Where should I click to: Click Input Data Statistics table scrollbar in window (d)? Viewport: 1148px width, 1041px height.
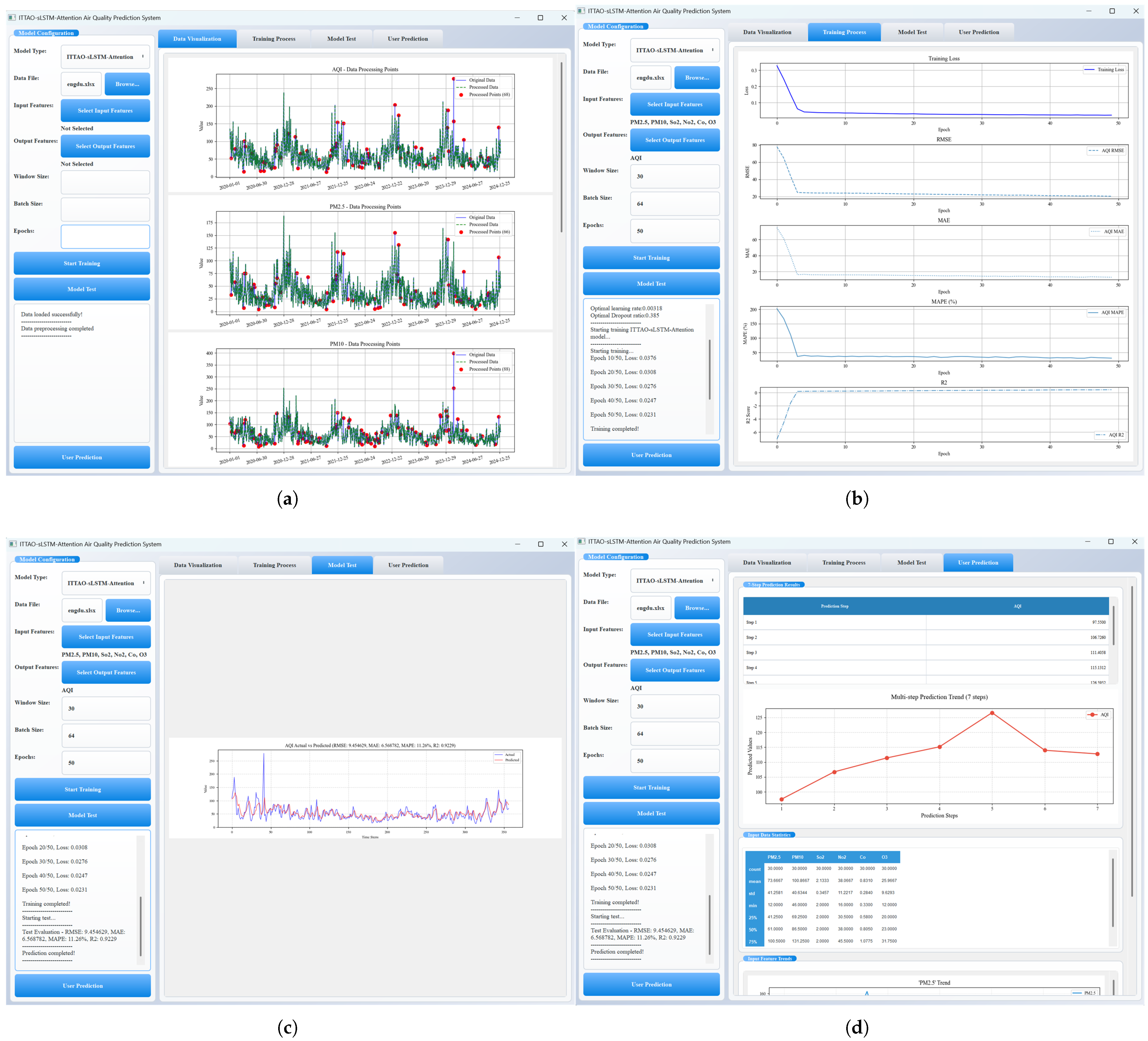point(1113,893)
